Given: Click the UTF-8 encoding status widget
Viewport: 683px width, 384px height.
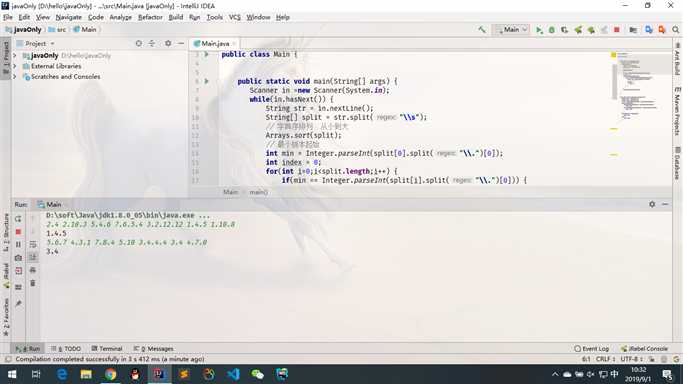Looking at the screenshot, I should [x=631, y=359].
